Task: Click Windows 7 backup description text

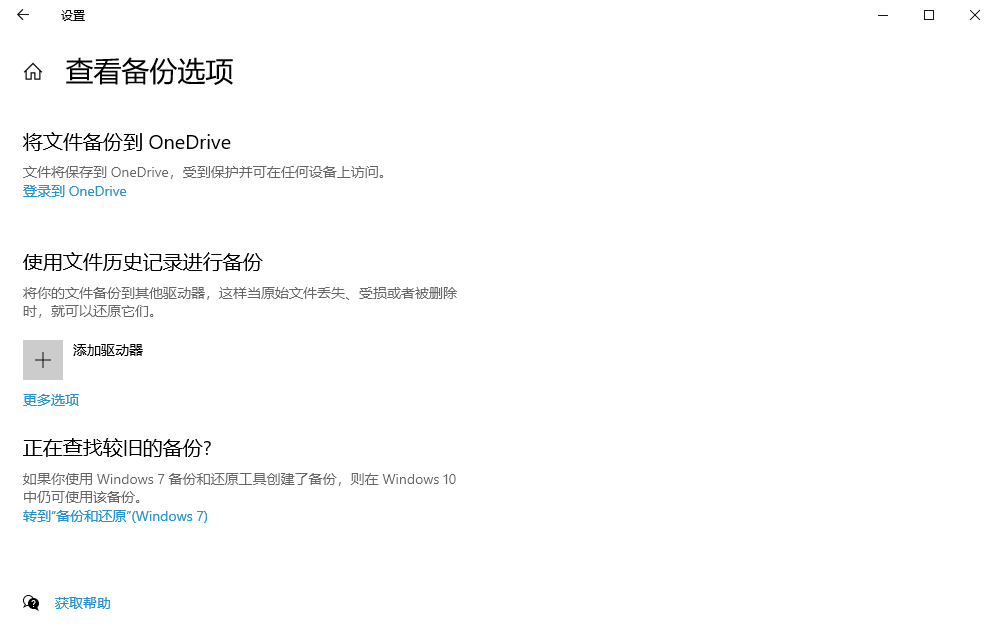Action: 239,486
